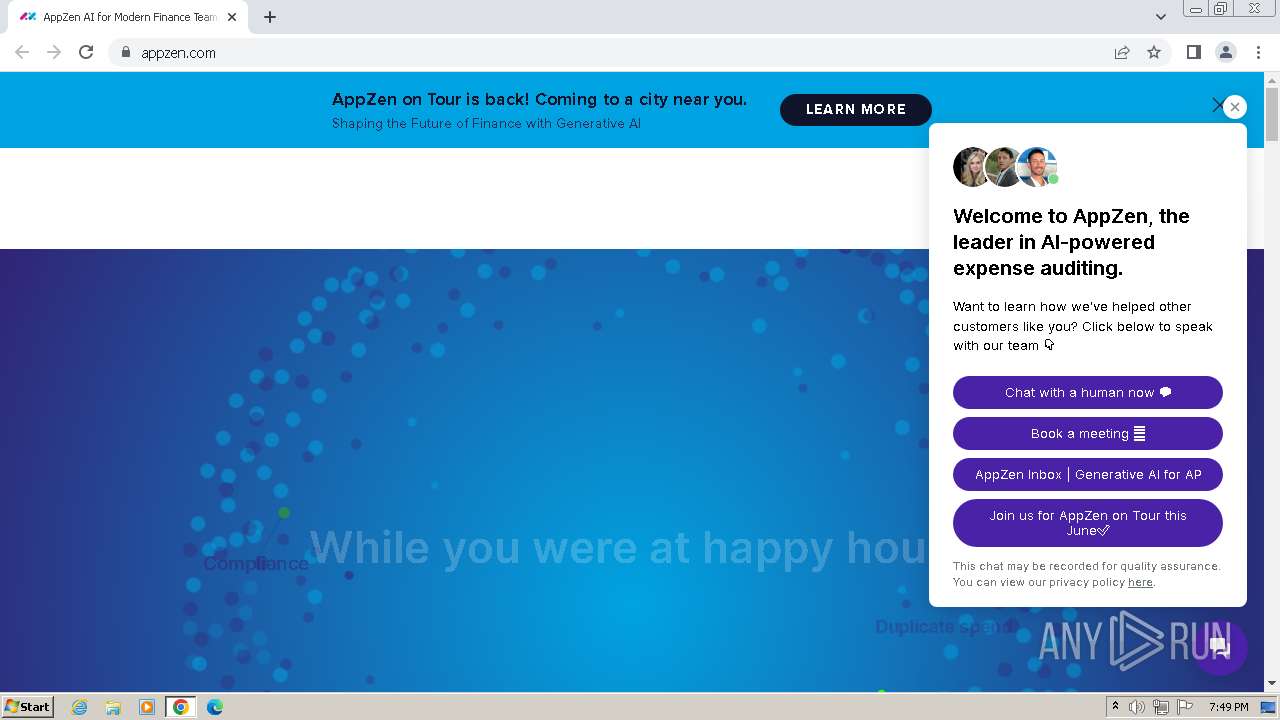
Task: Open a new browser tab
Action: click(270, 17)
